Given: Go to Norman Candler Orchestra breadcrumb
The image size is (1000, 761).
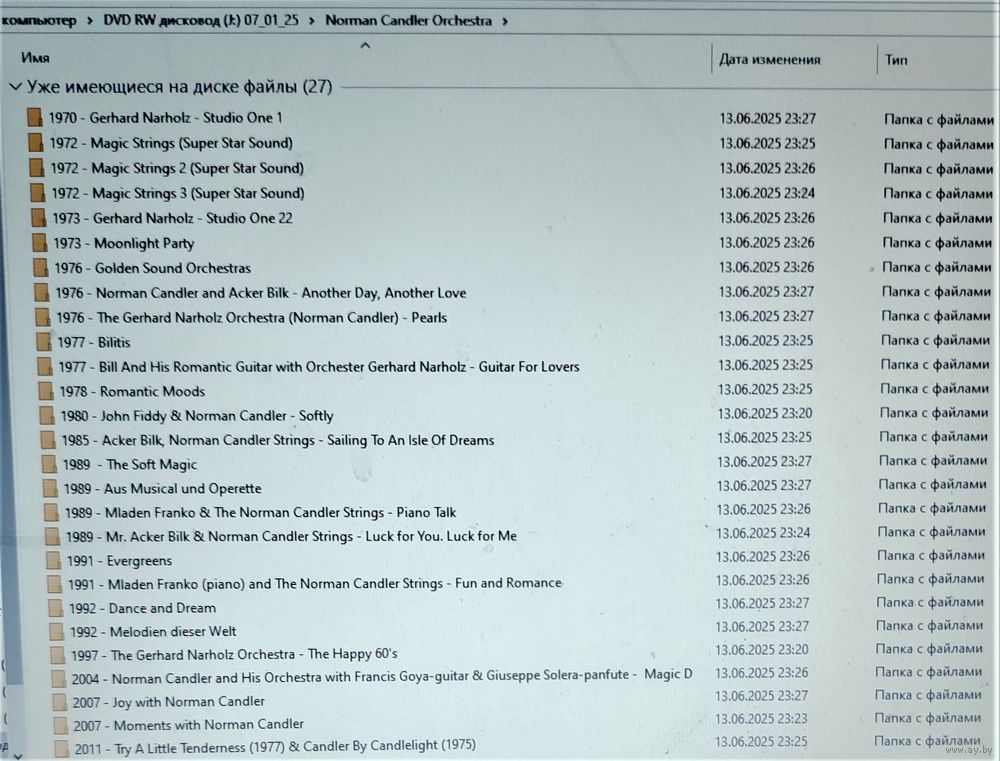Looking at the screenshot, I should 409,20.
